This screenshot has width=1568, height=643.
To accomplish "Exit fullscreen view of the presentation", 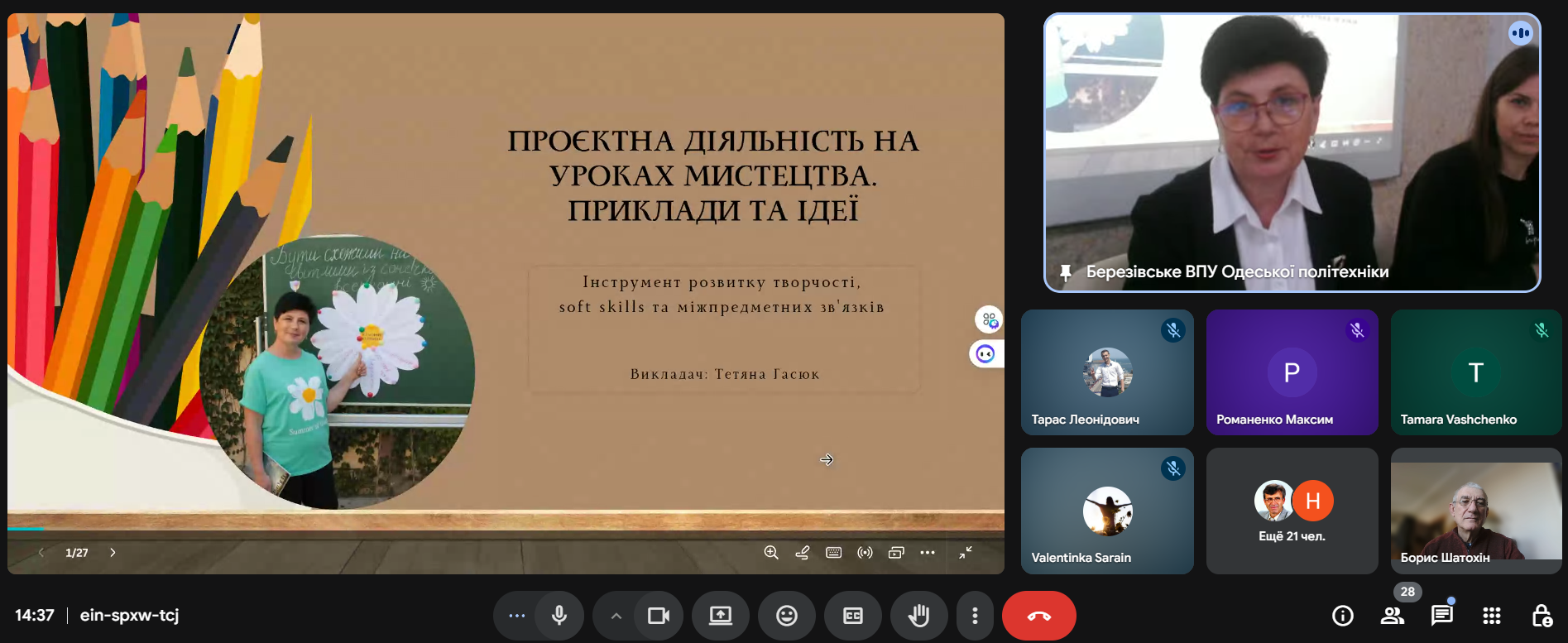I will click(x=966, y=553).
